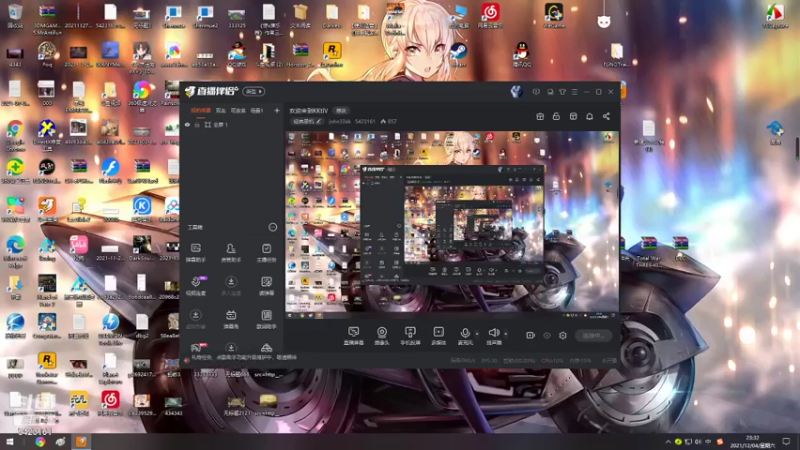Open the 歌词助手 lyrics tool

(x=266, y=319)
